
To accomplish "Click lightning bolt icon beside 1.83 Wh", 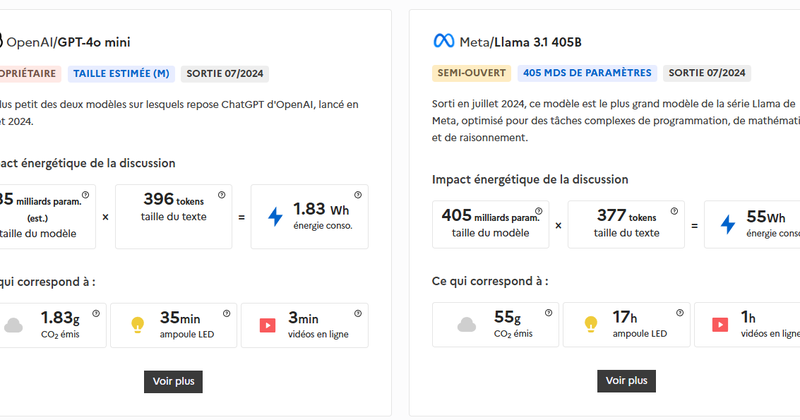I will [275, 216].
